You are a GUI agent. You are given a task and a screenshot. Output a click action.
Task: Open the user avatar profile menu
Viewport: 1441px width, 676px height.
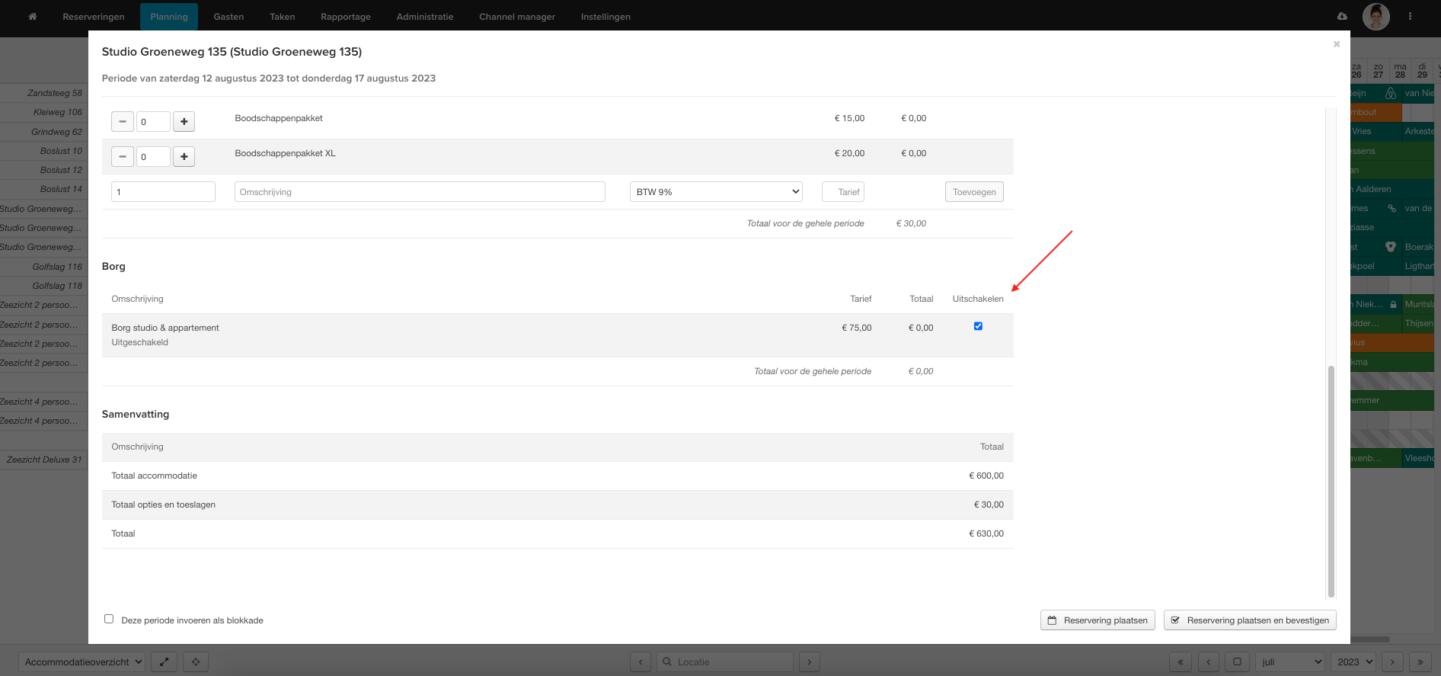click(x=1376, y=16)
